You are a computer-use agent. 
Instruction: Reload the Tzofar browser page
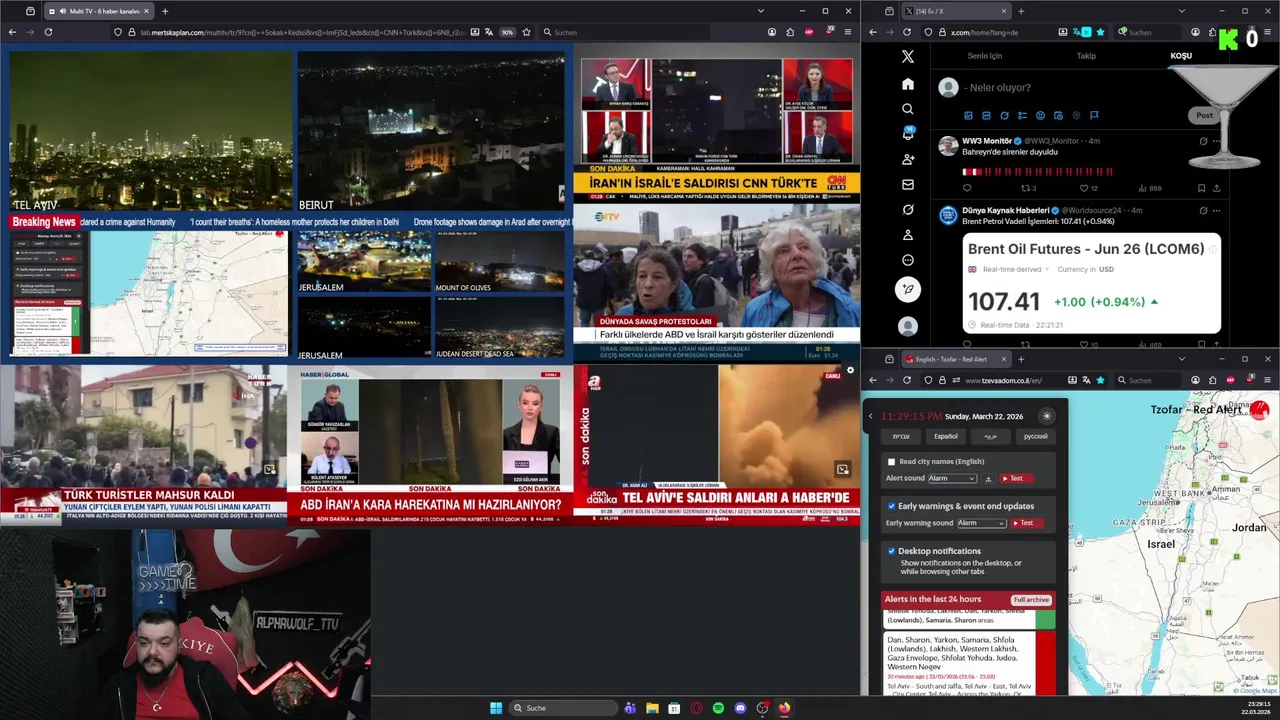pos(907,380)
